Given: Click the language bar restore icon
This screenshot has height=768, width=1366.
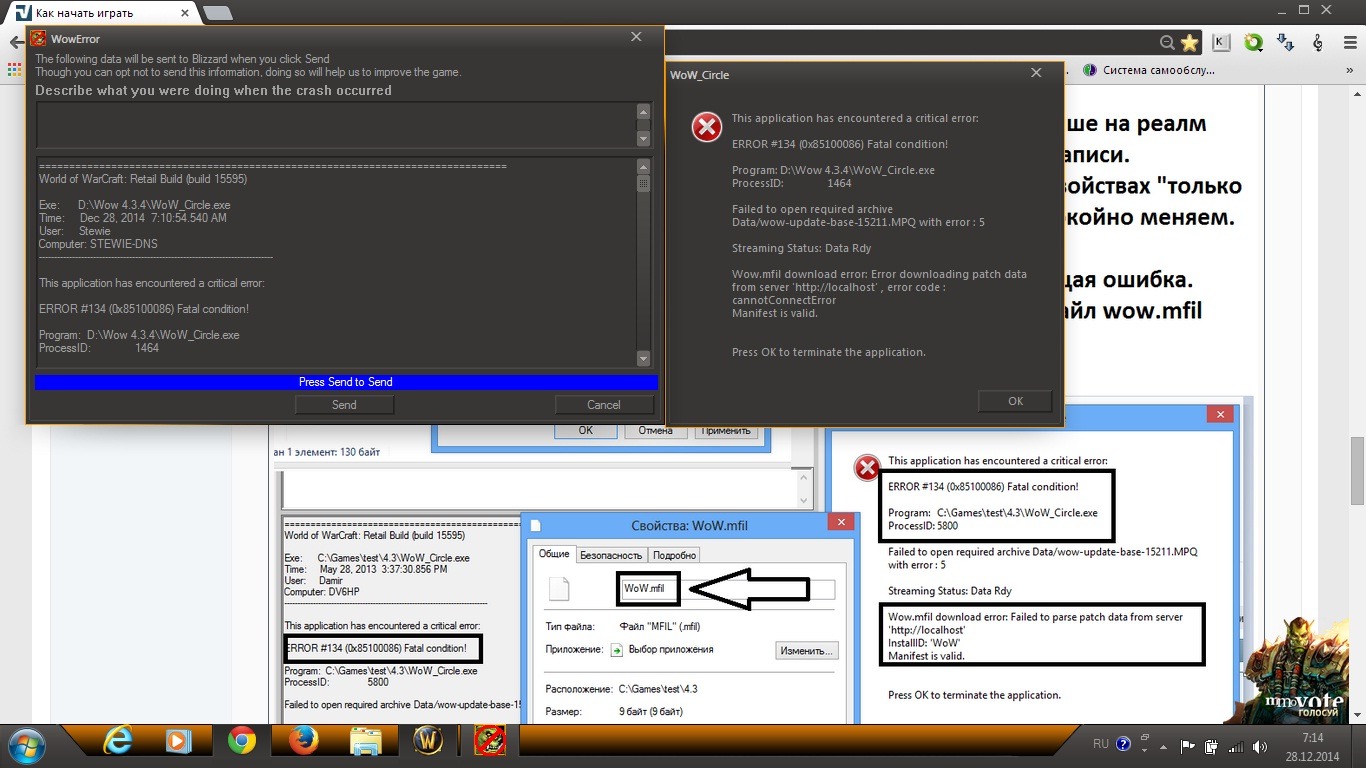Looking at the screenshot, I should pyautogui.click(x=1144, y=740).
